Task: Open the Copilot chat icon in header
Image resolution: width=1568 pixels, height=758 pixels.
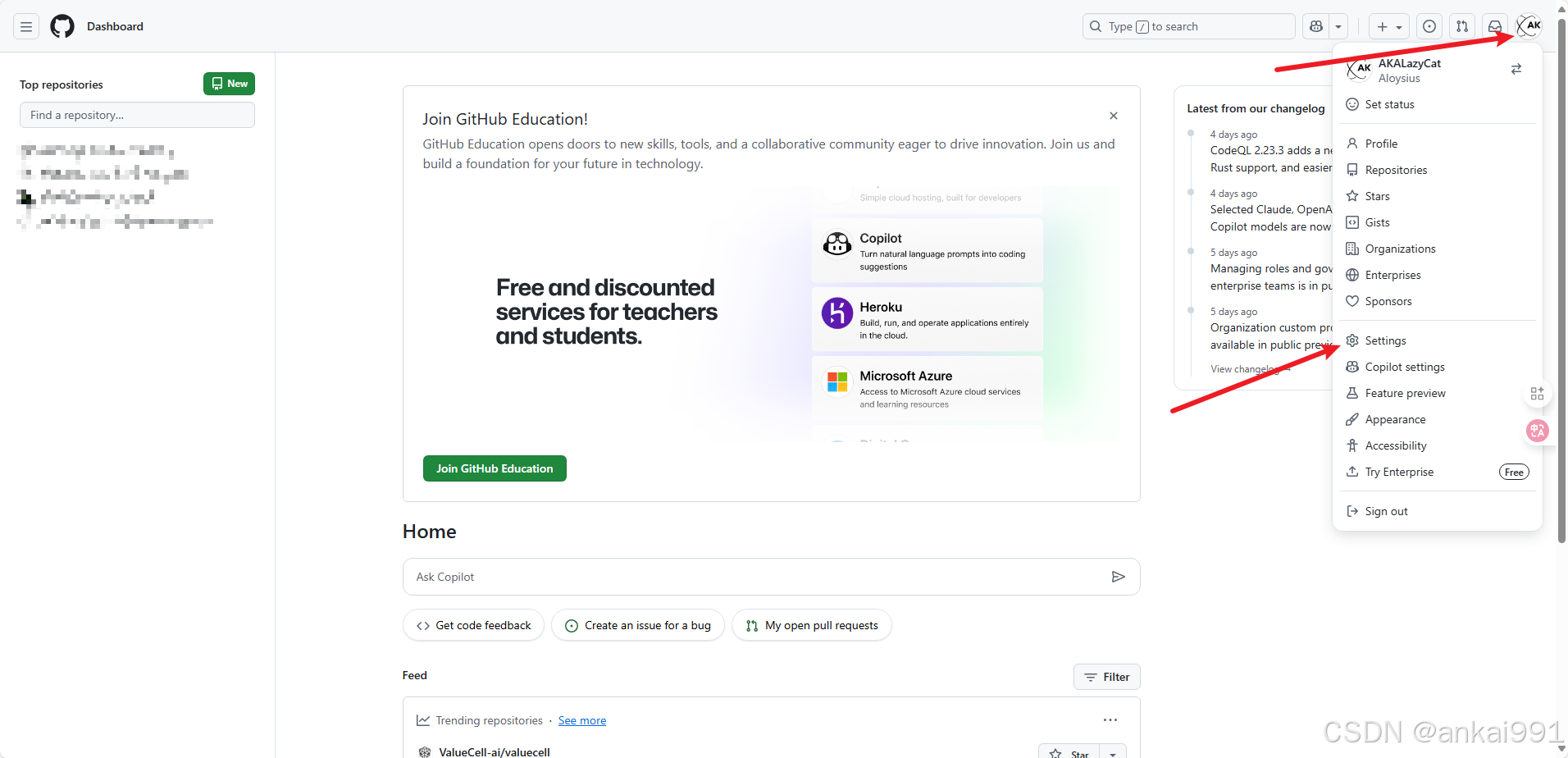Action: click(x=1316, y=26)
